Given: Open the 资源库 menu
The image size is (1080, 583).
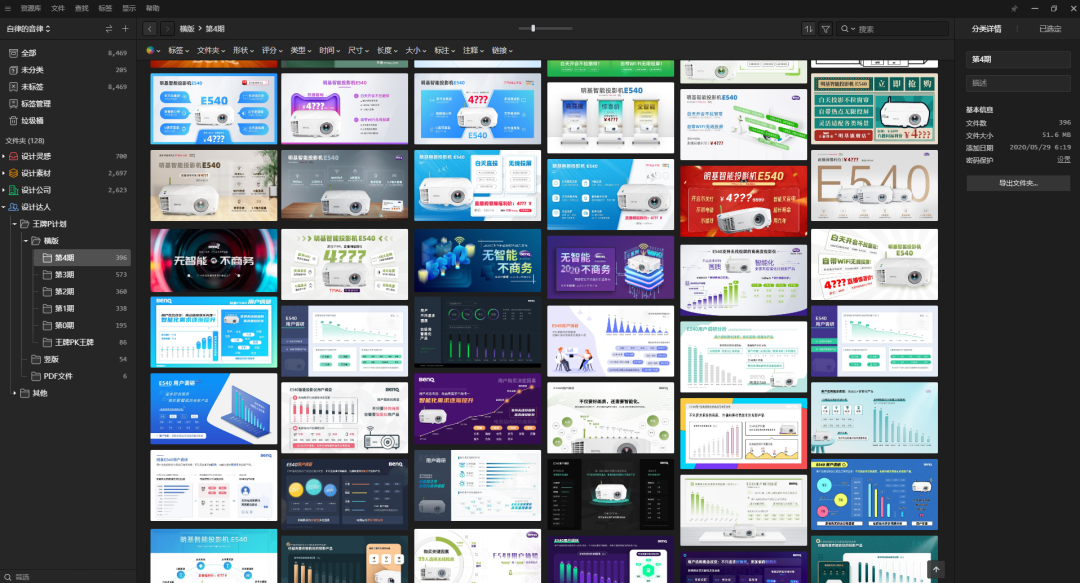Looking at the screenshot, I should (30, 8).
